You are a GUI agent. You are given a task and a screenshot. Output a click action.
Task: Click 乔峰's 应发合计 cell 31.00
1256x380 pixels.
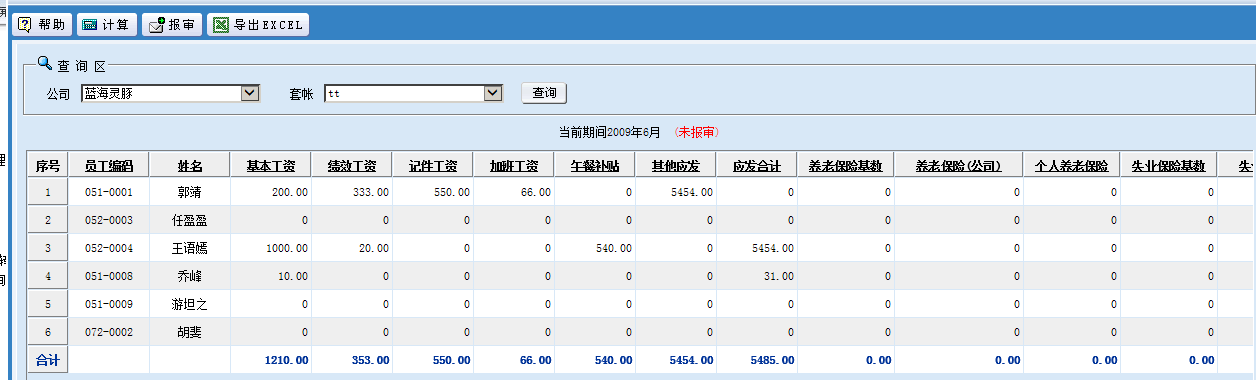click(x=757, y=275)
